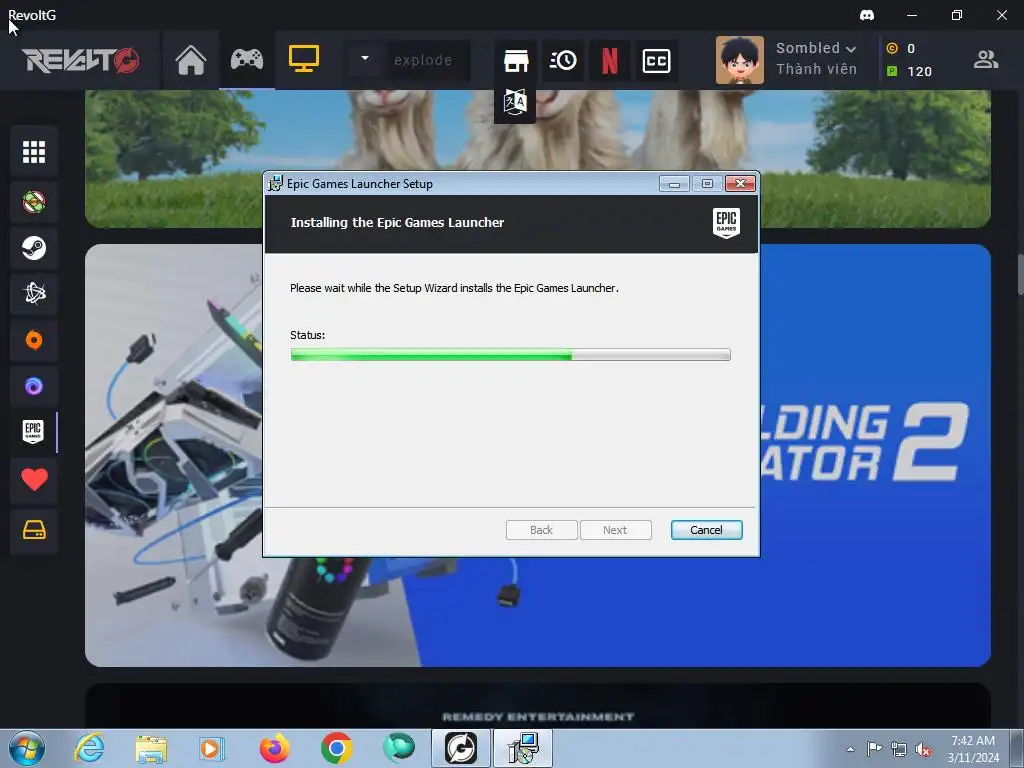Image resolution: width=1024 pixels, height=768 pixels.
Task: Open the Remedy Entertainment banner
Action: tap(537, 706)
